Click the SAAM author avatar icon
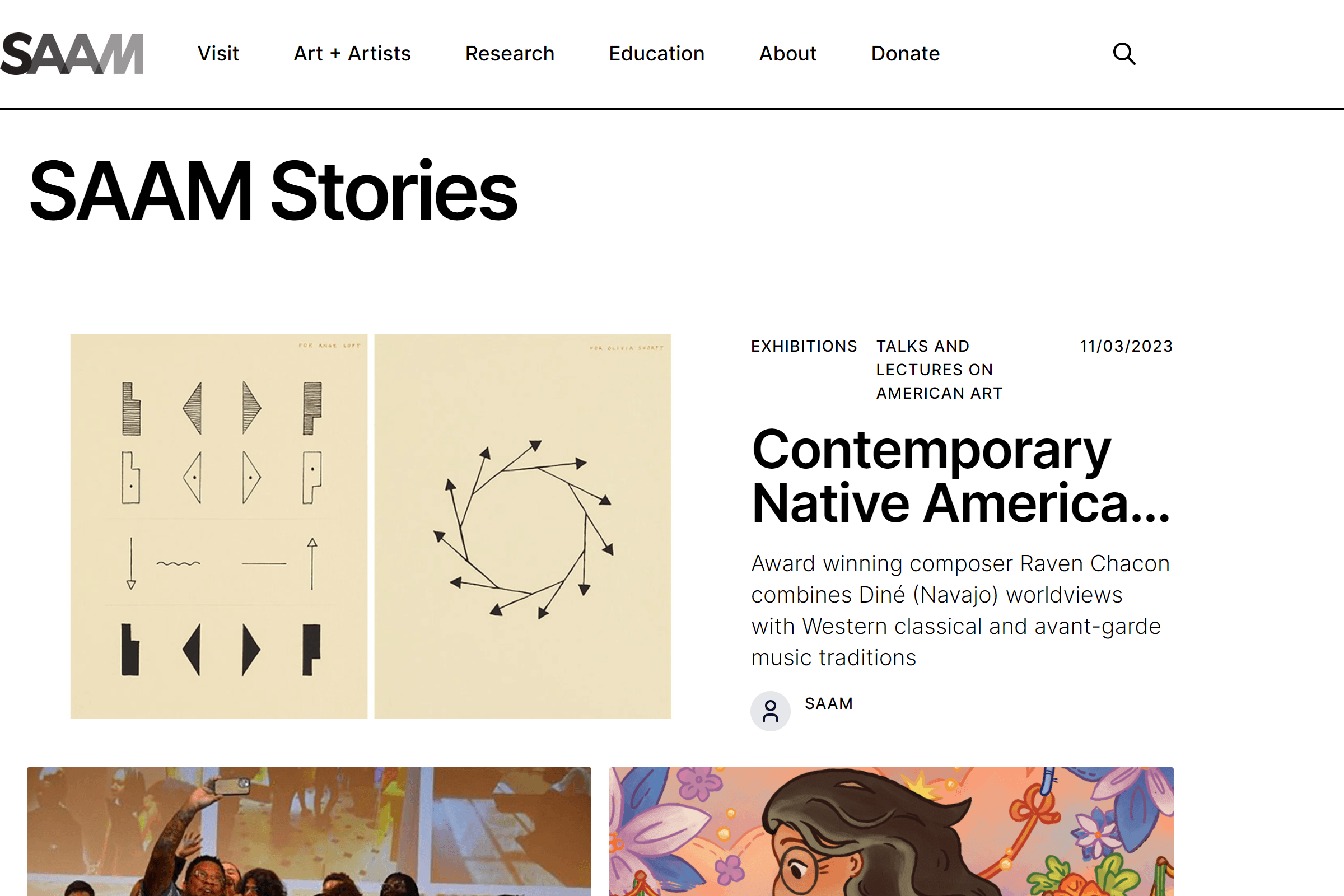 tap(769, 711)
